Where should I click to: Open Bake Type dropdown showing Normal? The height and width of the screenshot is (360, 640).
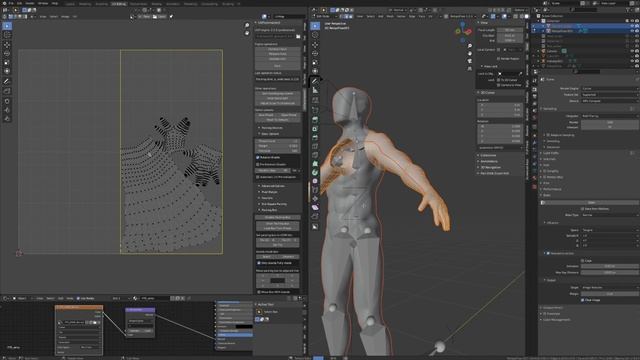point(610,215)
